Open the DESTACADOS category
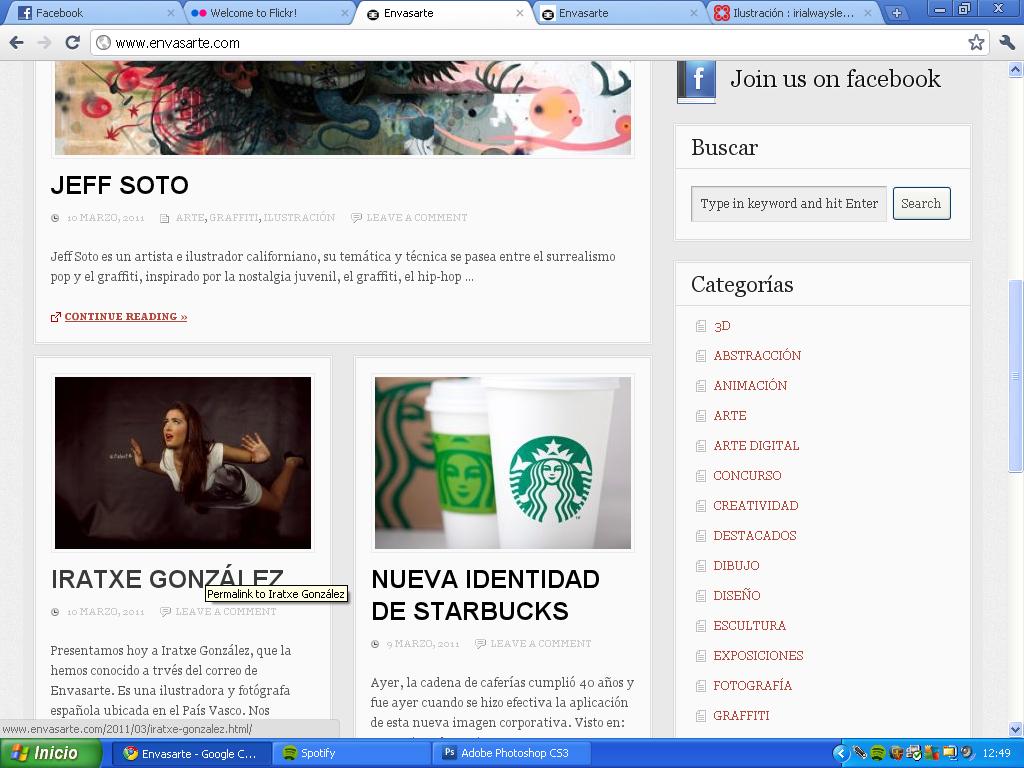 (754, 536)
